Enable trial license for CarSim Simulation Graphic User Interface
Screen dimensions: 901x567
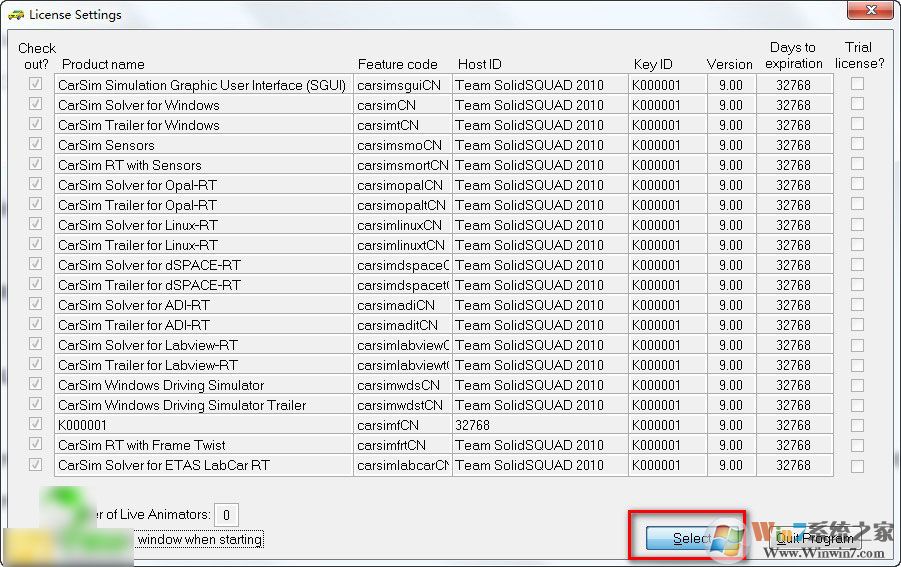click(857, 84)
